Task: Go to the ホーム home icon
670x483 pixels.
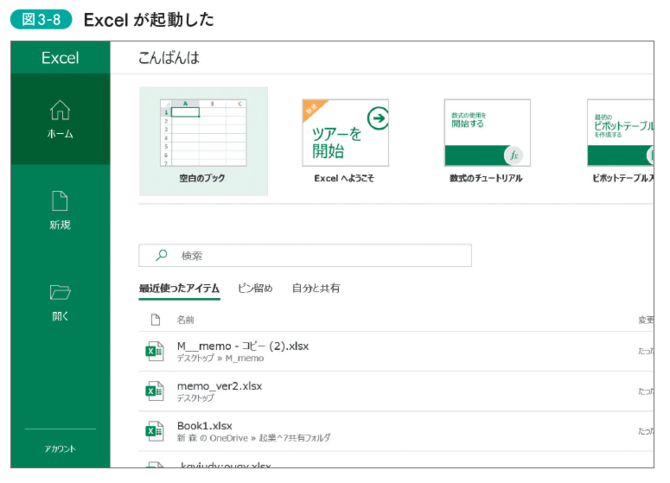Action: click(x=60, y=110)
